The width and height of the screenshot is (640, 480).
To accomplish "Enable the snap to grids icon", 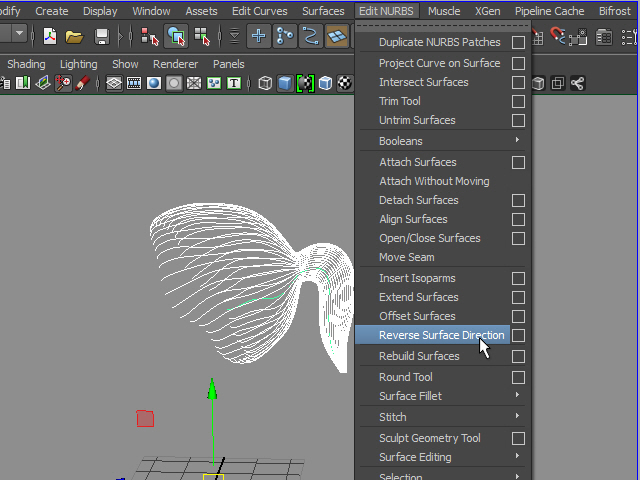I will 259,37.
